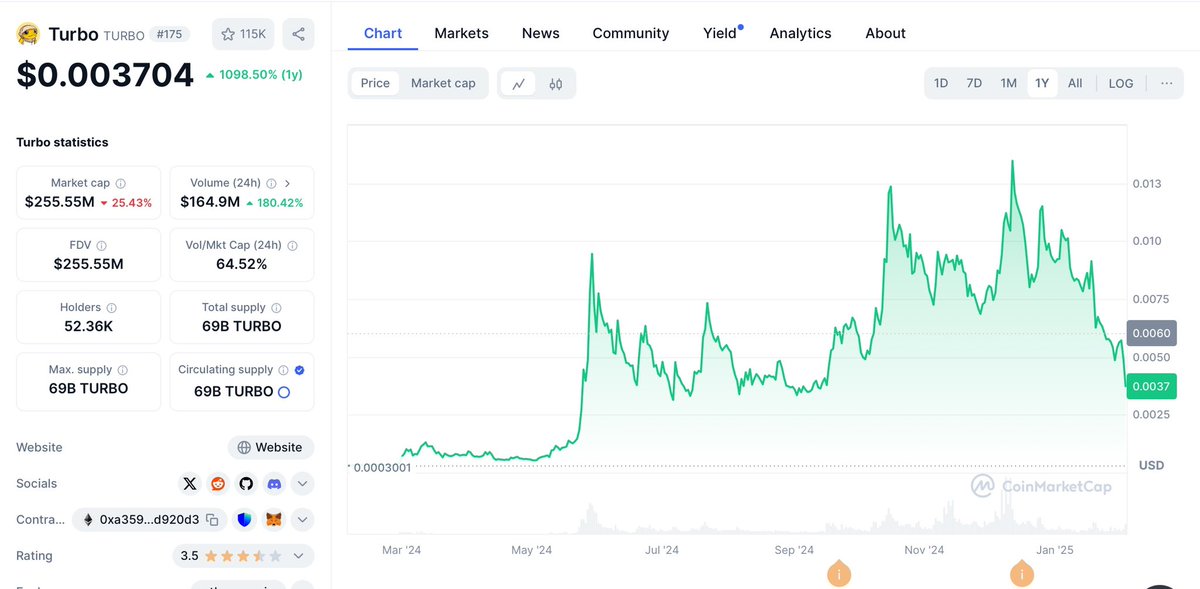Open the Community tab

pyautogui.click(x=631, y=33)
